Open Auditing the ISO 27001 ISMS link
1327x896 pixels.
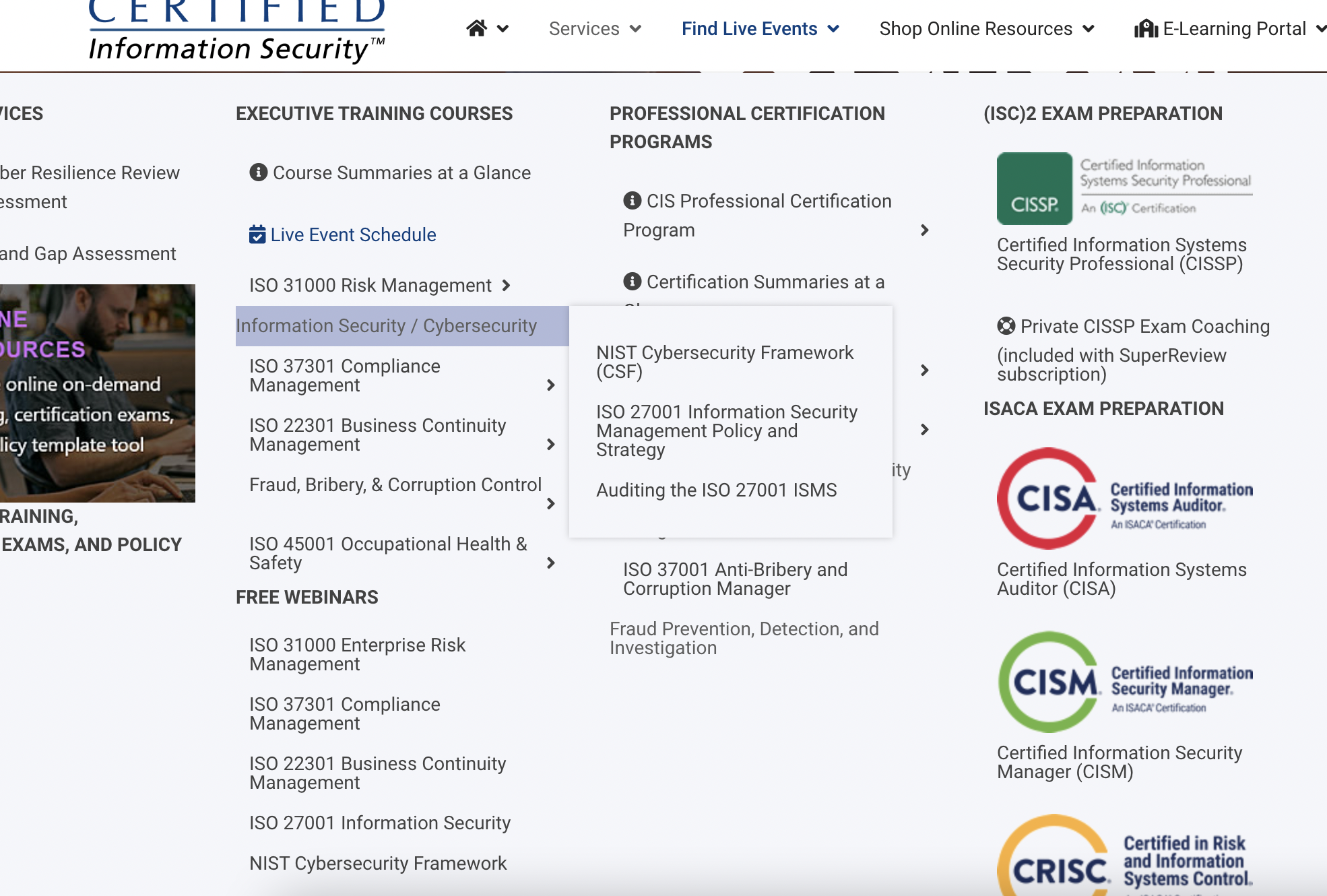[x=716, y=490]
